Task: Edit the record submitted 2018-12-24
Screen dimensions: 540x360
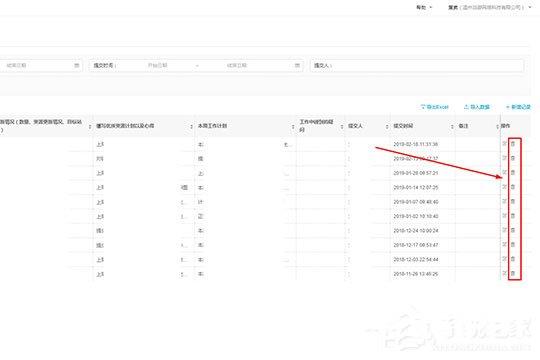Action: point(505,230)
